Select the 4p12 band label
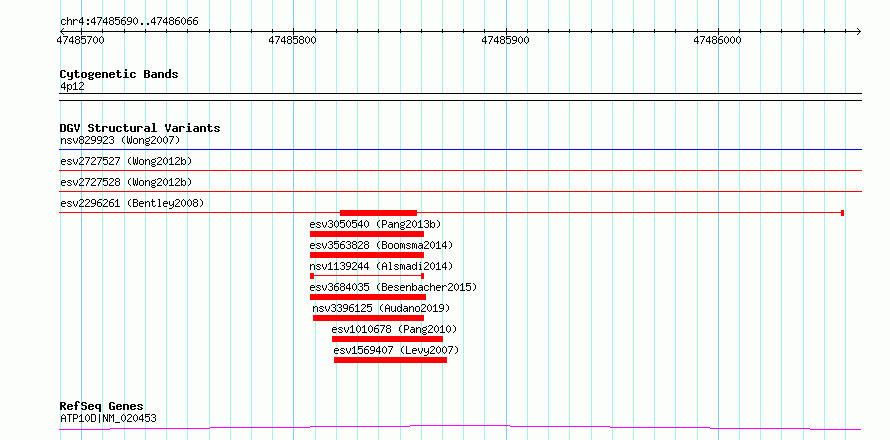Viewport: 890px width, 440px height. click(72, 86)
